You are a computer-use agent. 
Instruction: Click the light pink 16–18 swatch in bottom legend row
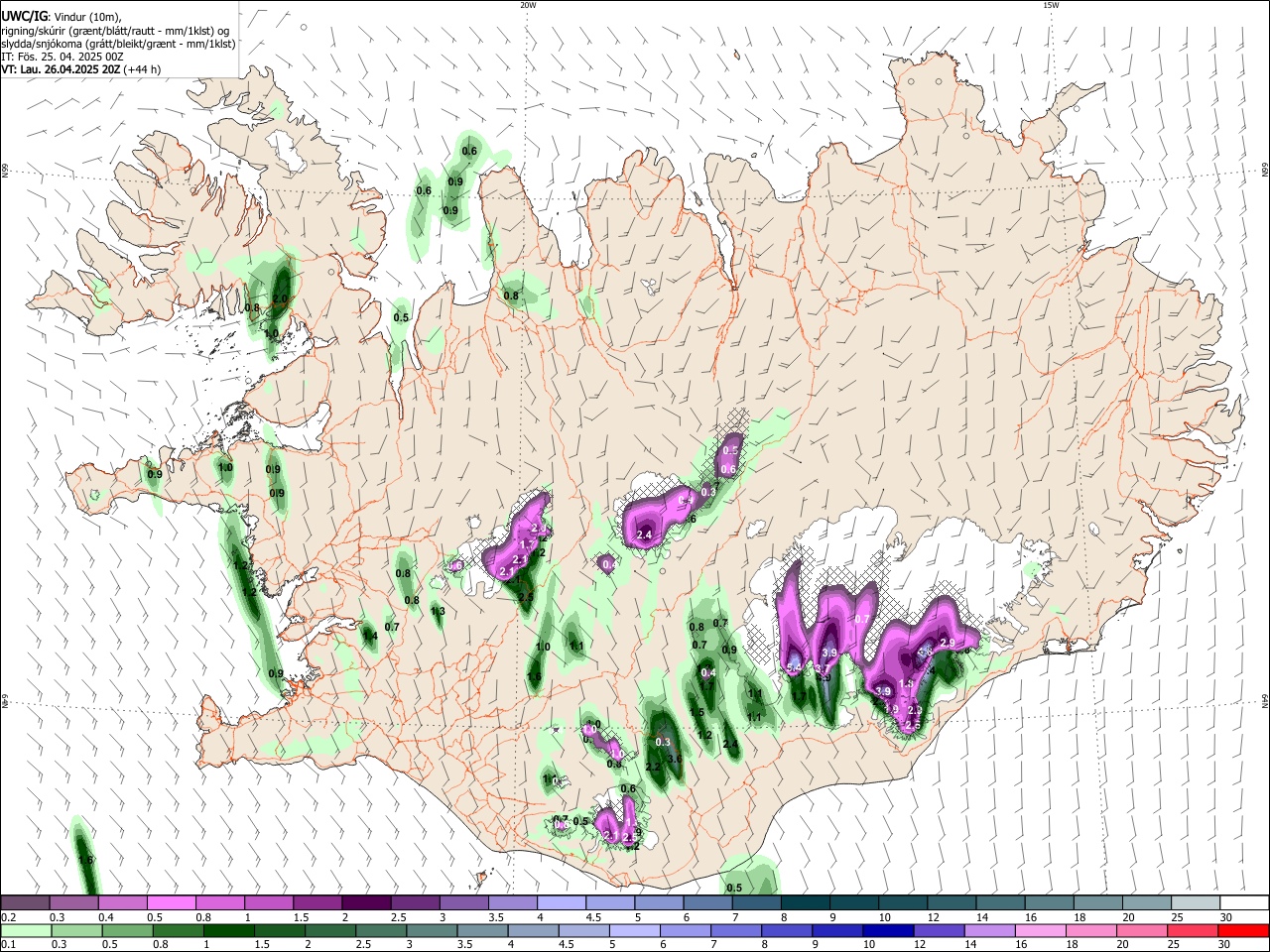click(1040, 930)
